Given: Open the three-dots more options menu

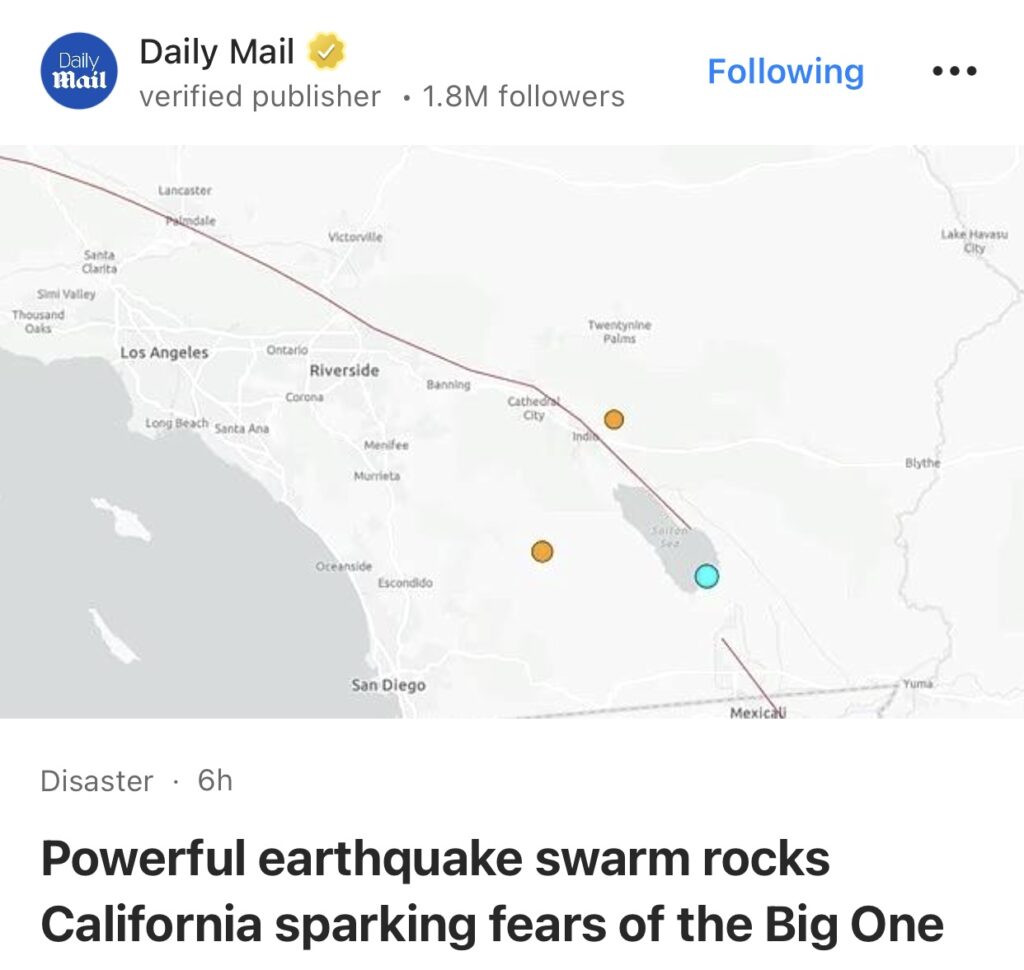Looking at the screenshot, I should (954, 72).
